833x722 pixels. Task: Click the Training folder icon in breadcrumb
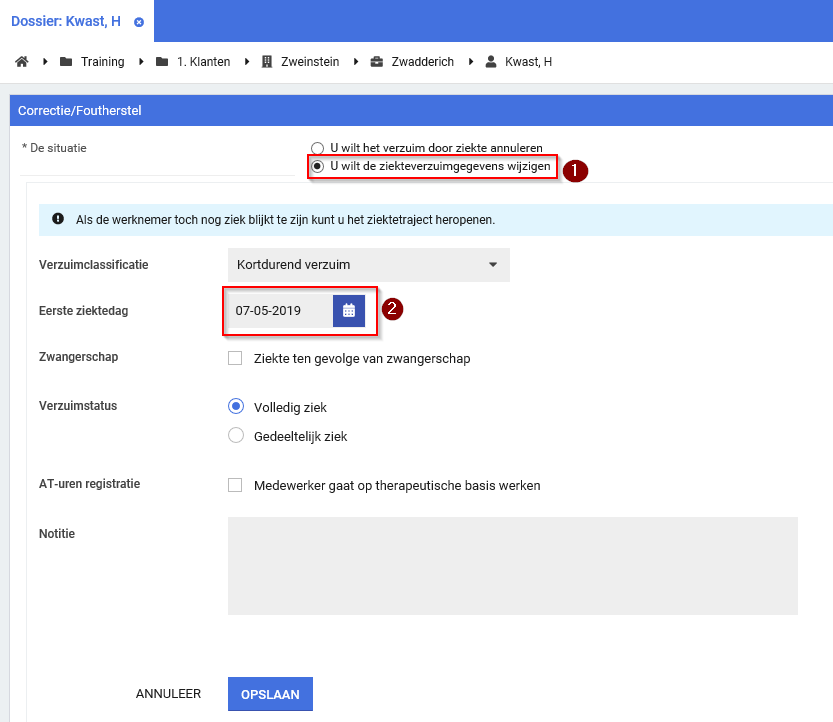click(66, 62)
